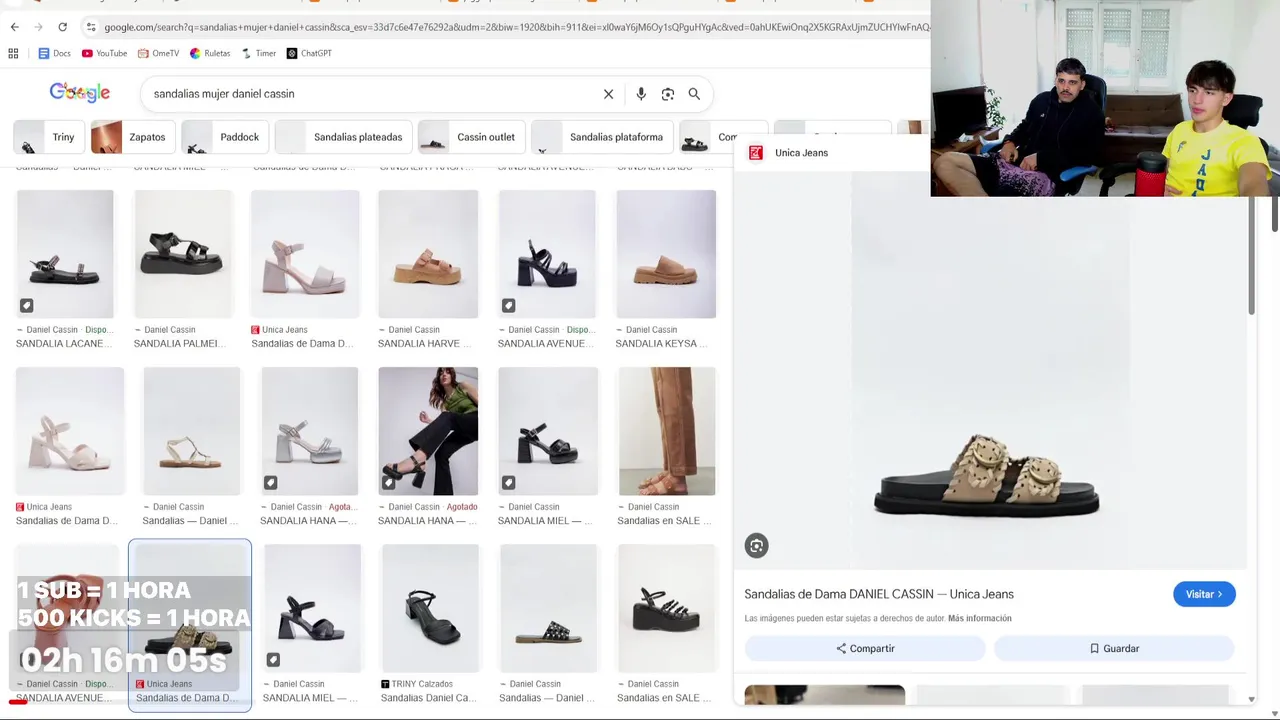Open the Sandalias en SALE brown pants thumbnail
The height and width of the screenshot is (720, 1280).
pyautogui.click(x=667, y=431)
